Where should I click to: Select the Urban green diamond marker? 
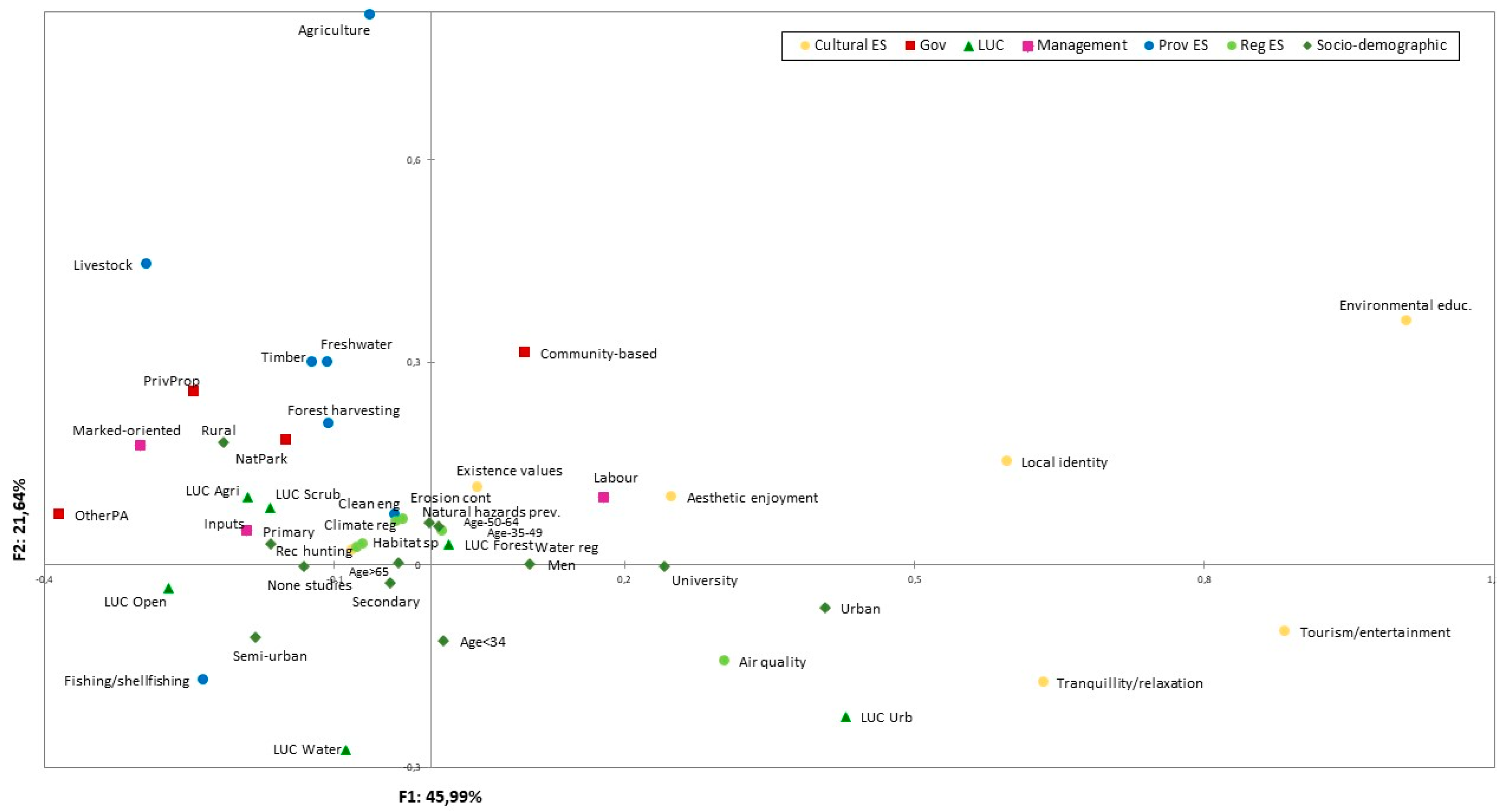(x=825, y=608)
